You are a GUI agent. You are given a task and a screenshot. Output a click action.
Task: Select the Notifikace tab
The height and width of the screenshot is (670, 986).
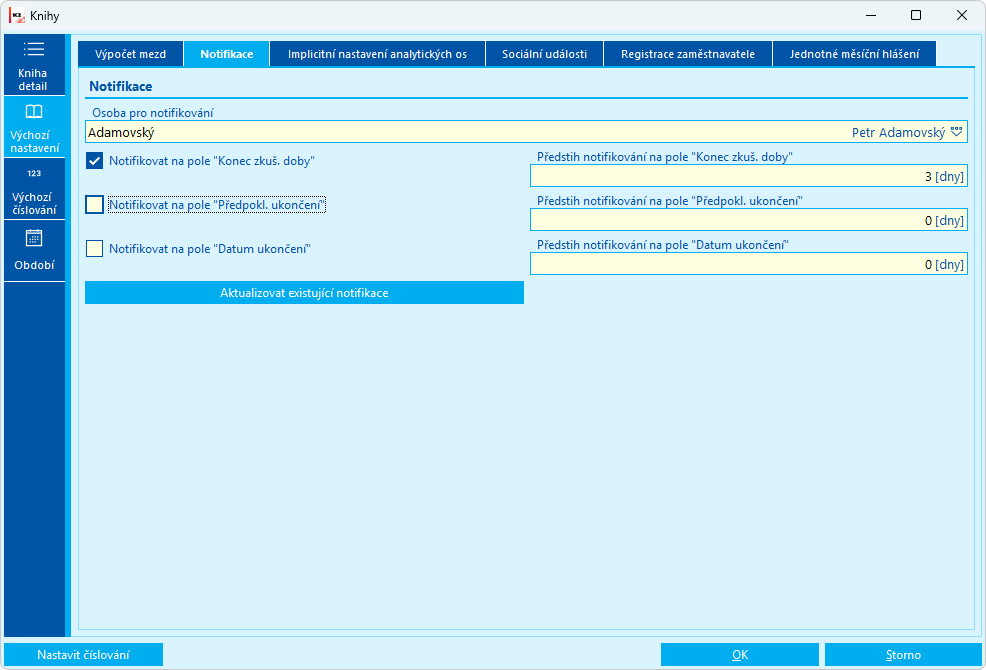[x=227, y=54]
